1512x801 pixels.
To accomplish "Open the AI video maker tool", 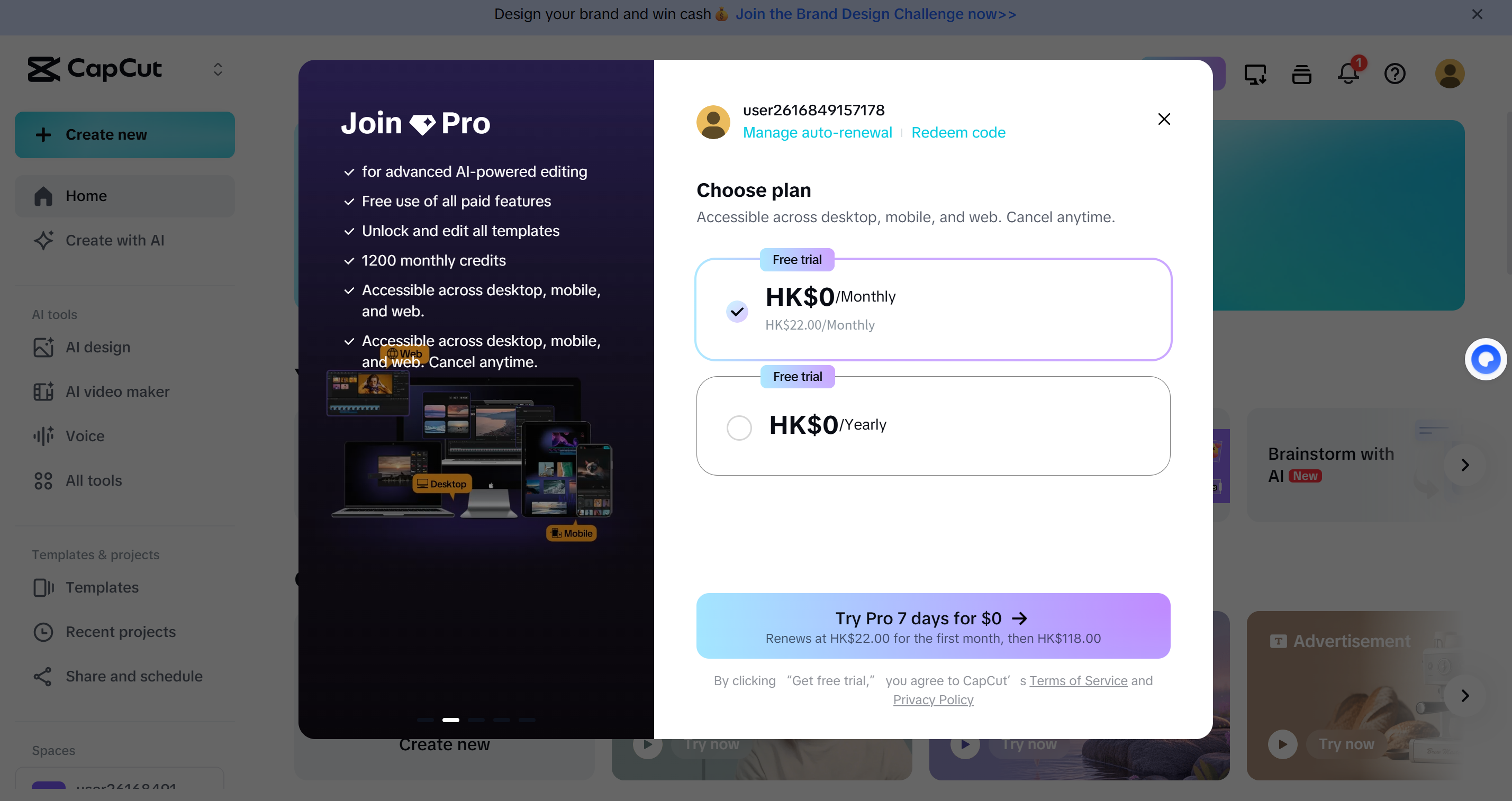I will [x=117, y=392].
